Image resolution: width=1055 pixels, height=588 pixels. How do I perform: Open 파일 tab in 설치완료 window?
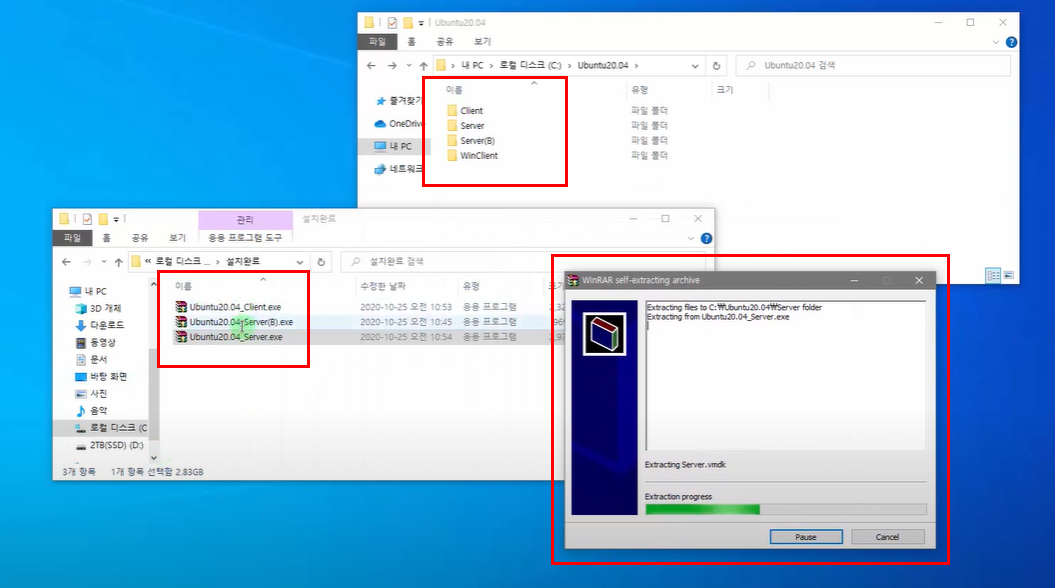(72, 237)
